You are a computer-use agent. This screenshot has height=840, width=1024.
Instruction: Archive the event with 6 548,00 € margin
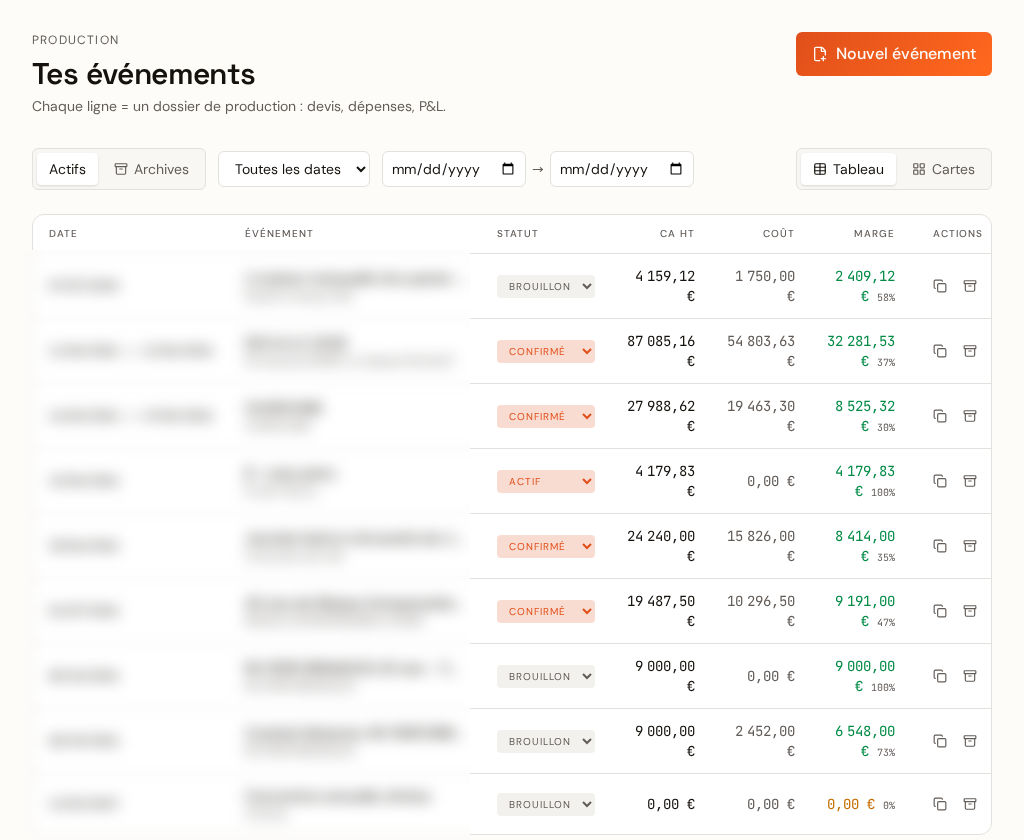point(970,741)
